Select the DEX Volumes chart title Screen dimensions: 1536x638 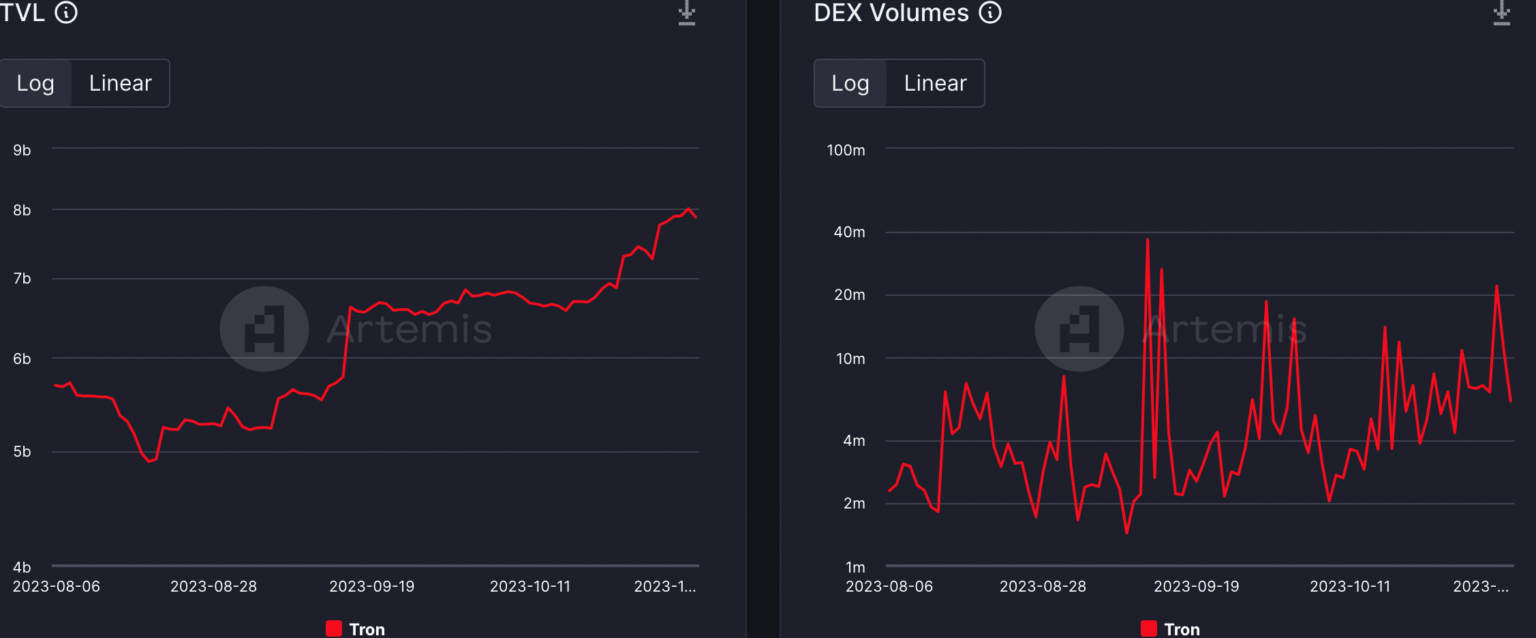pos(891,13)
